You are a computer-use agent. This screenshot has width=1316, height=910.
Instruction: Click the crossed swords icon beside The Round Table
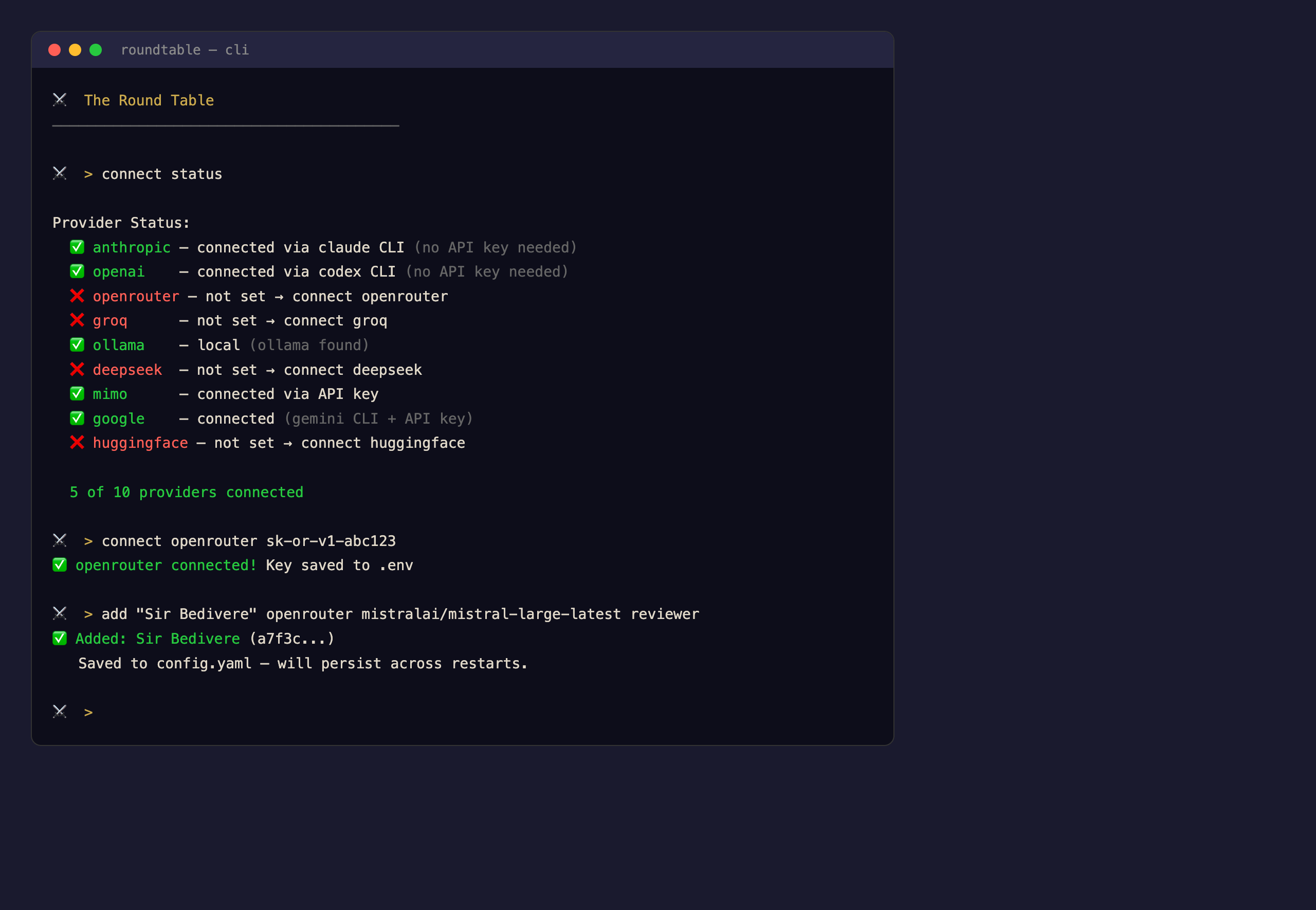pos(60,100)
